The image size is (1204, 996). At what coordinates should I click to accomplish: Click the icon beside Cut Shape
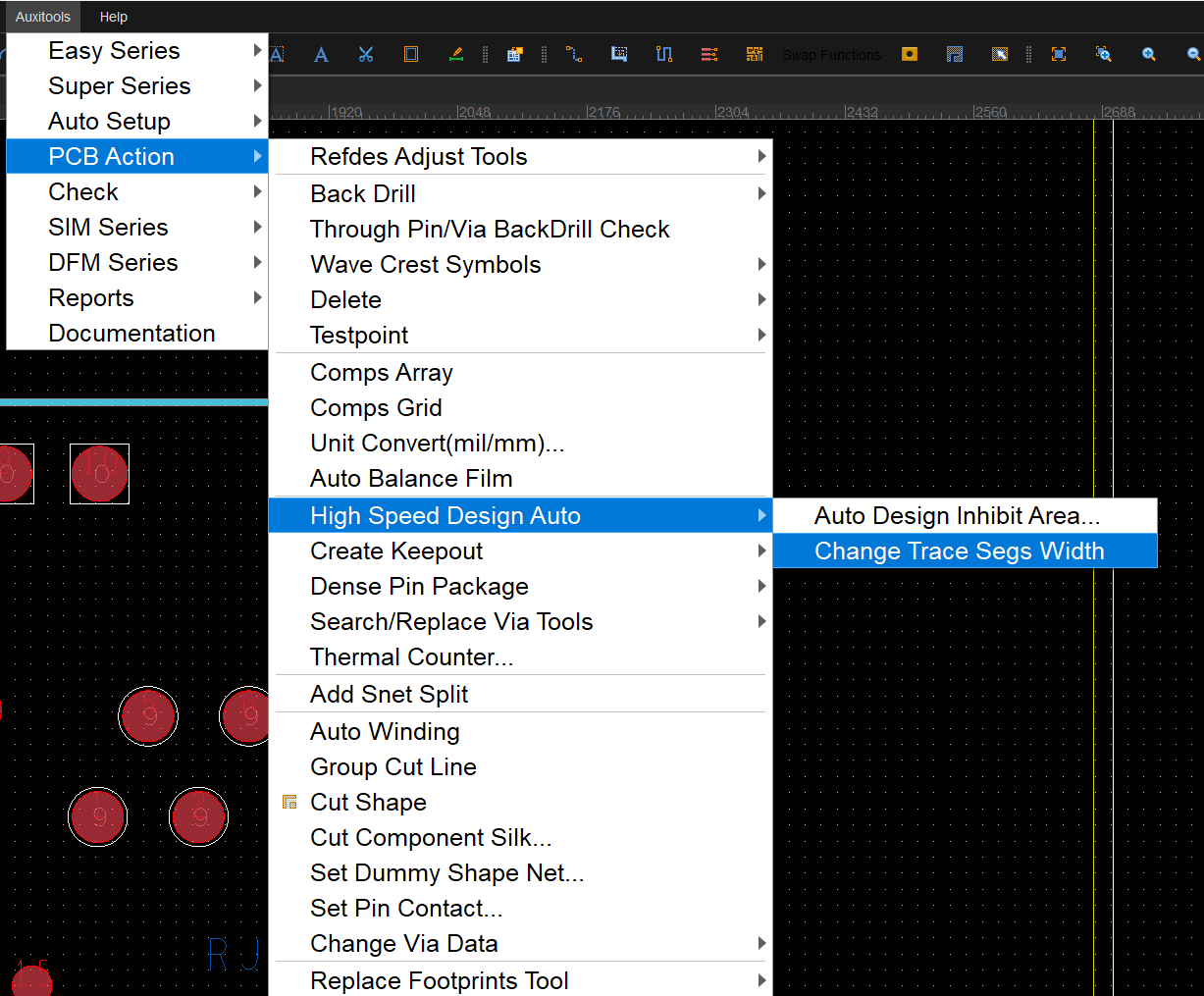tap(289, 803)
